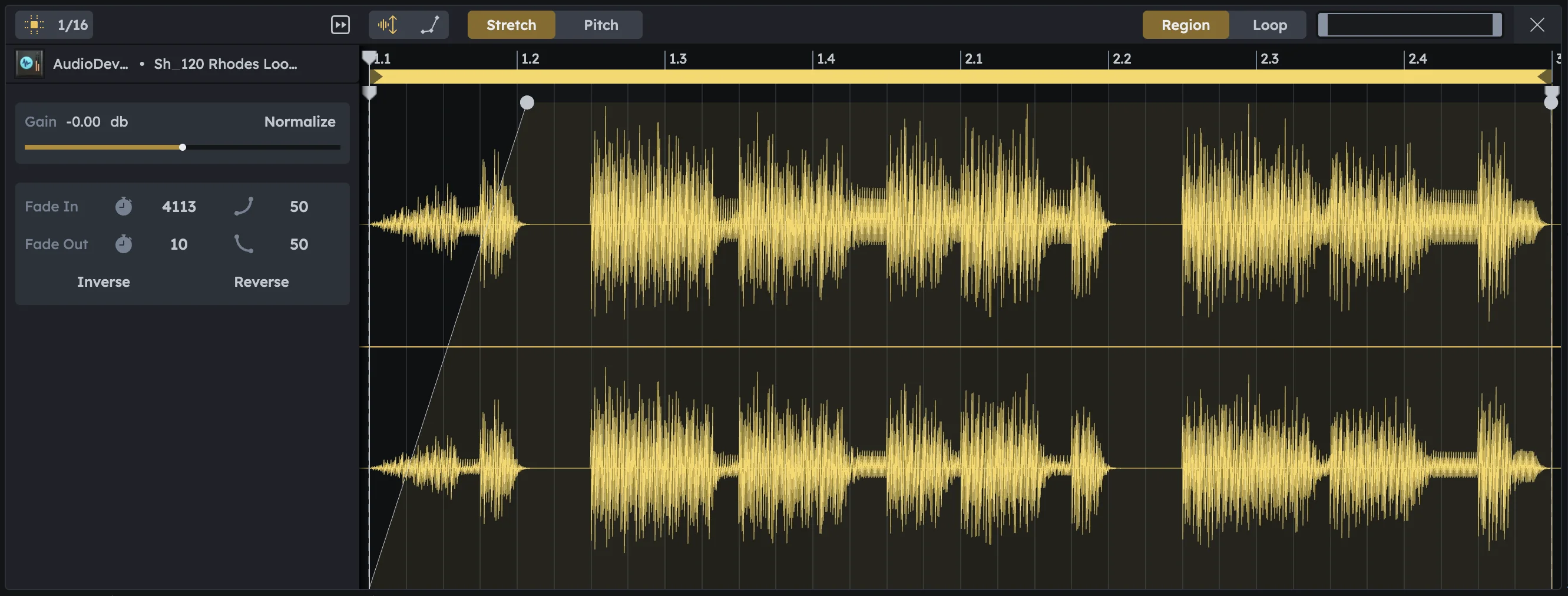Click the Normalize button

299,122
